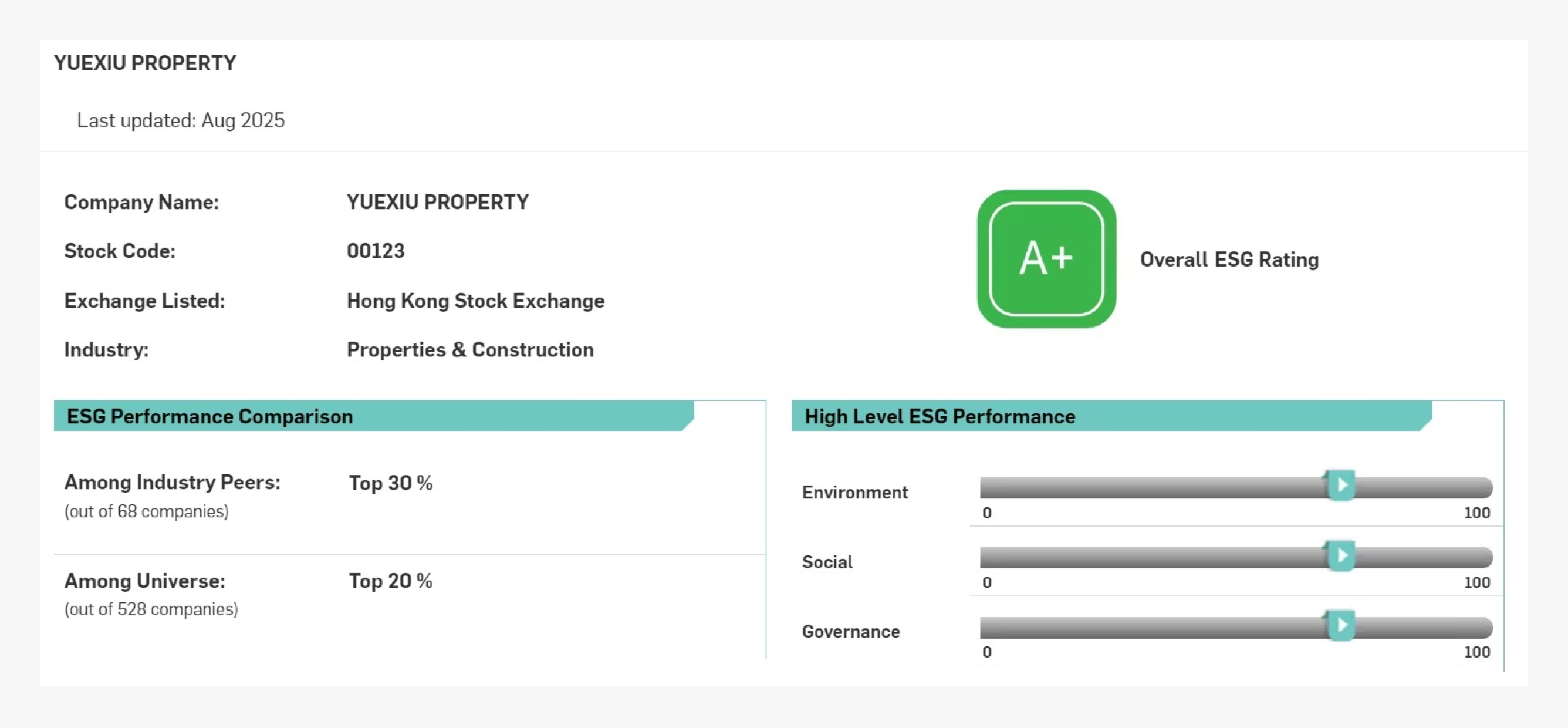Click the Company Name value YUEXIU PROPERTY
Viewport: 1568px width, 728px height.
click(438, 203)
